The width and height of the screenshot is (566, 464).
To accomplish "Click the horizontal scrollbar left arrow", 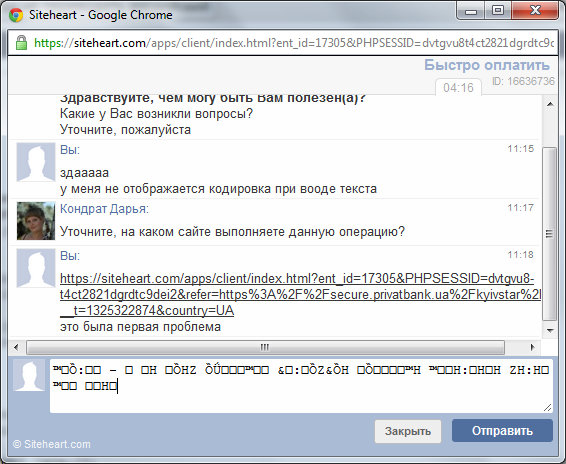I will tap(16, 347).
